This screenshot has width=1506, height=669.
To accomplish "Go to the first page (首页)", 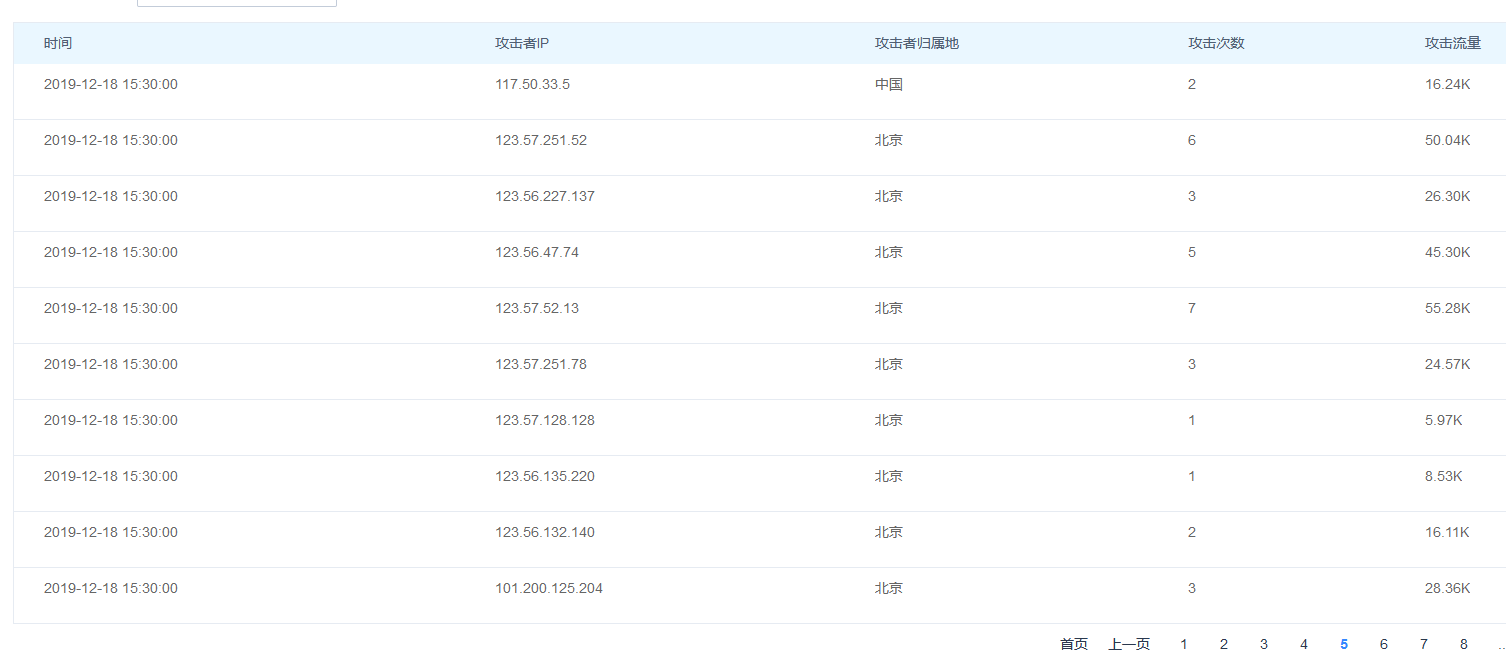I will (x=1073, y=644).
